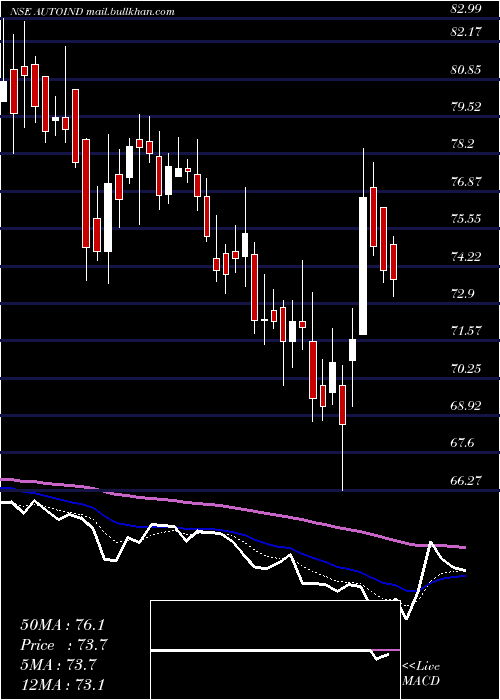Click the 80.85 price axis label
The image size is (500, 700).
[x=466, y=69]
